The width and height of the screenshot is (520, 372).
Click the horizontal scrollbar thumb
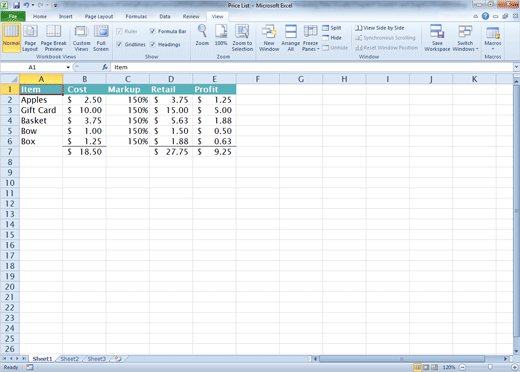click(402, 359)
